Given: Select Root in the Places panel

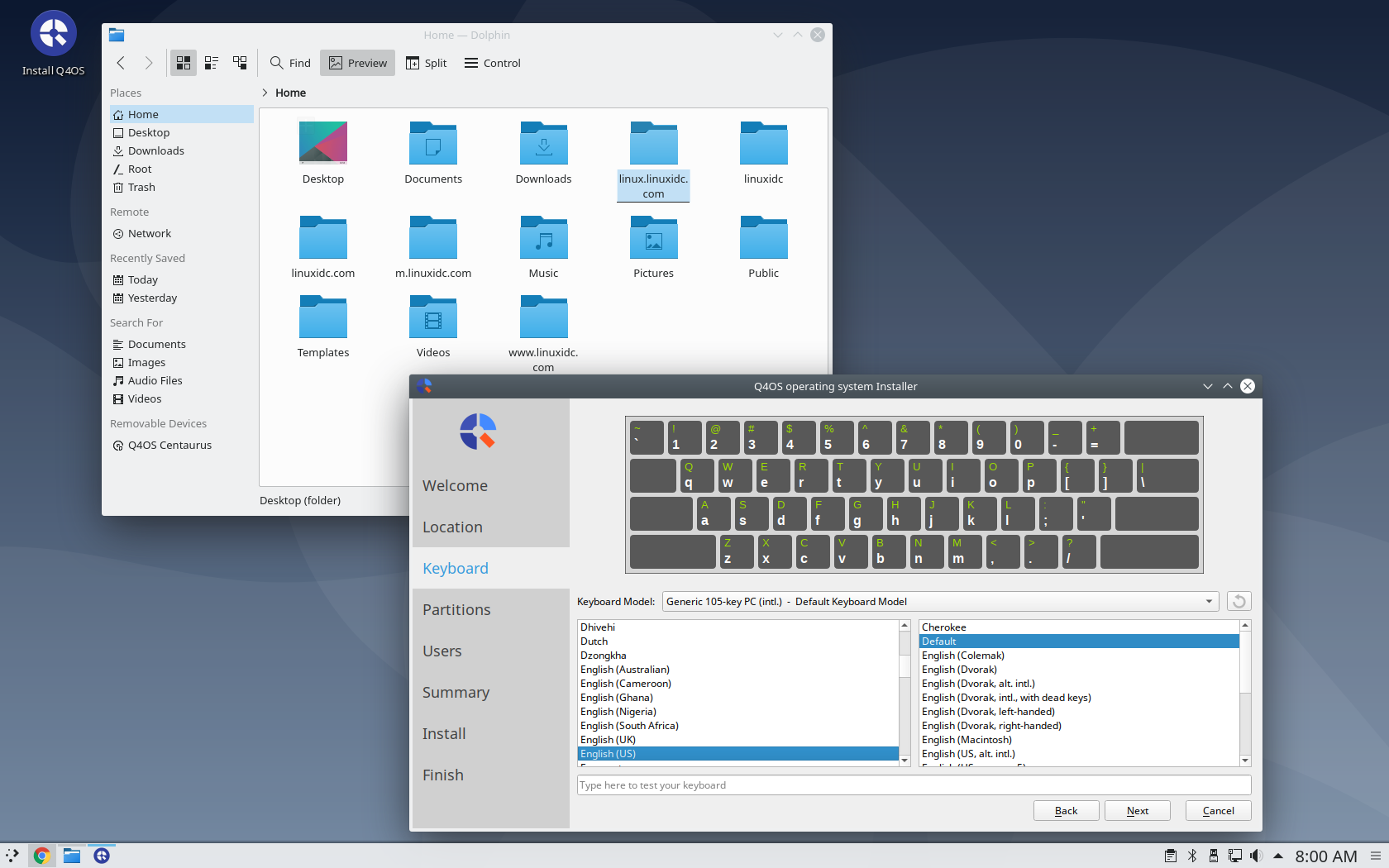Looking at the screenshot, I should [x=182, y=169].
